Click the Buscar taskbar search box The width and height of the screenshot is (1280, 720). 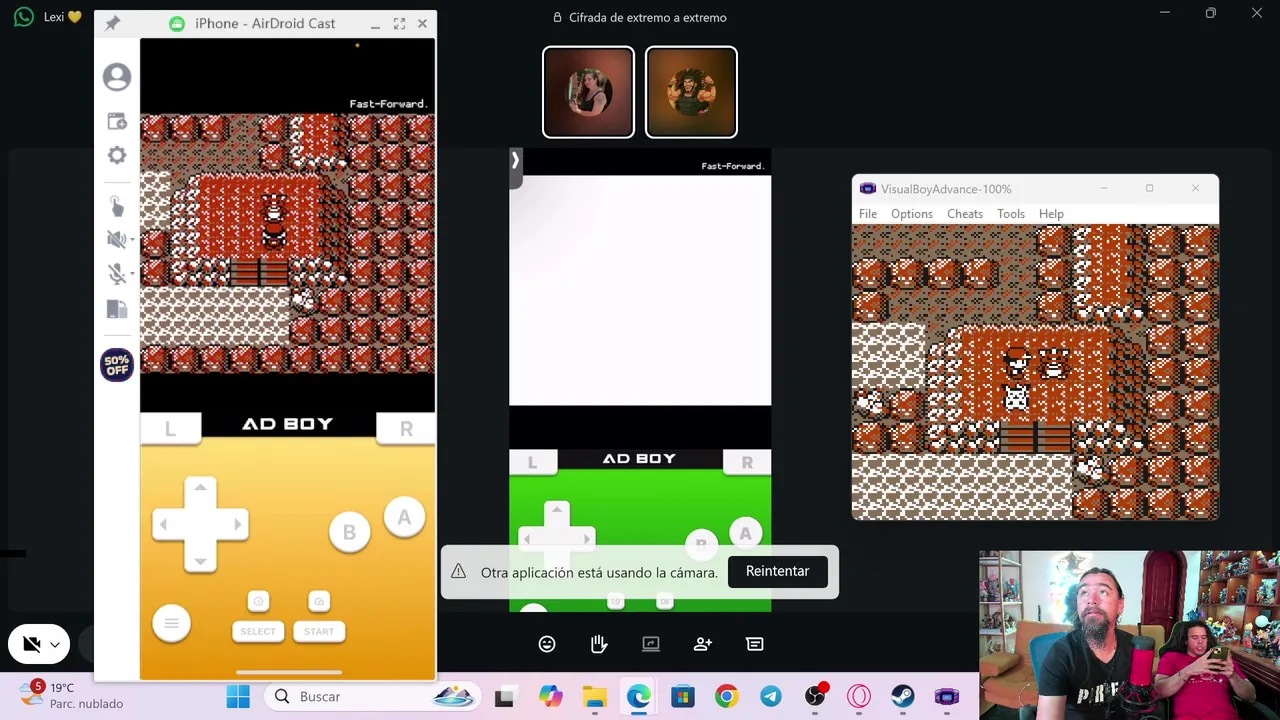tap(370, 697)
